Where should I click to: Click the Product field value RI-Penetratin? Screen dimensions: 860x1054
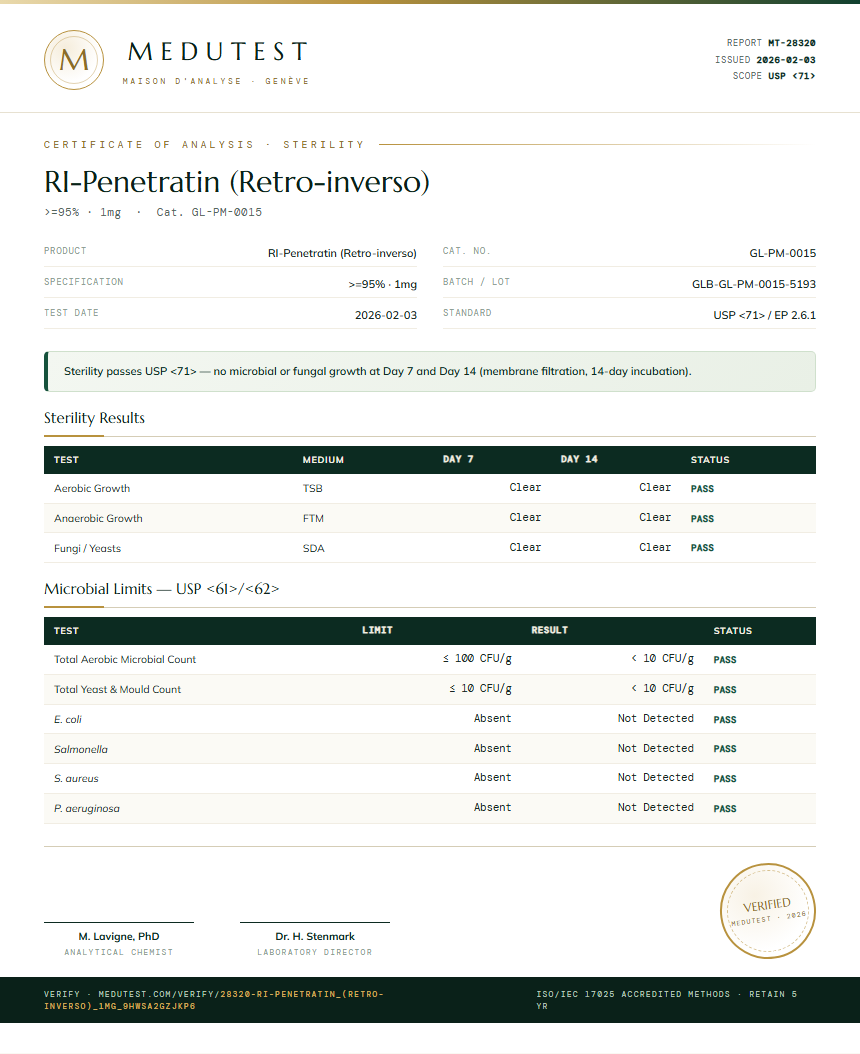click(x=342, y=253)
